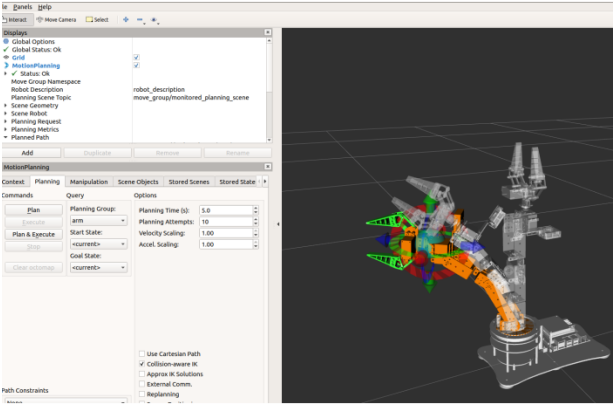Close the MotionPlanning panel
This screenshot has width=613, height=404.
[x=267, y=167]
